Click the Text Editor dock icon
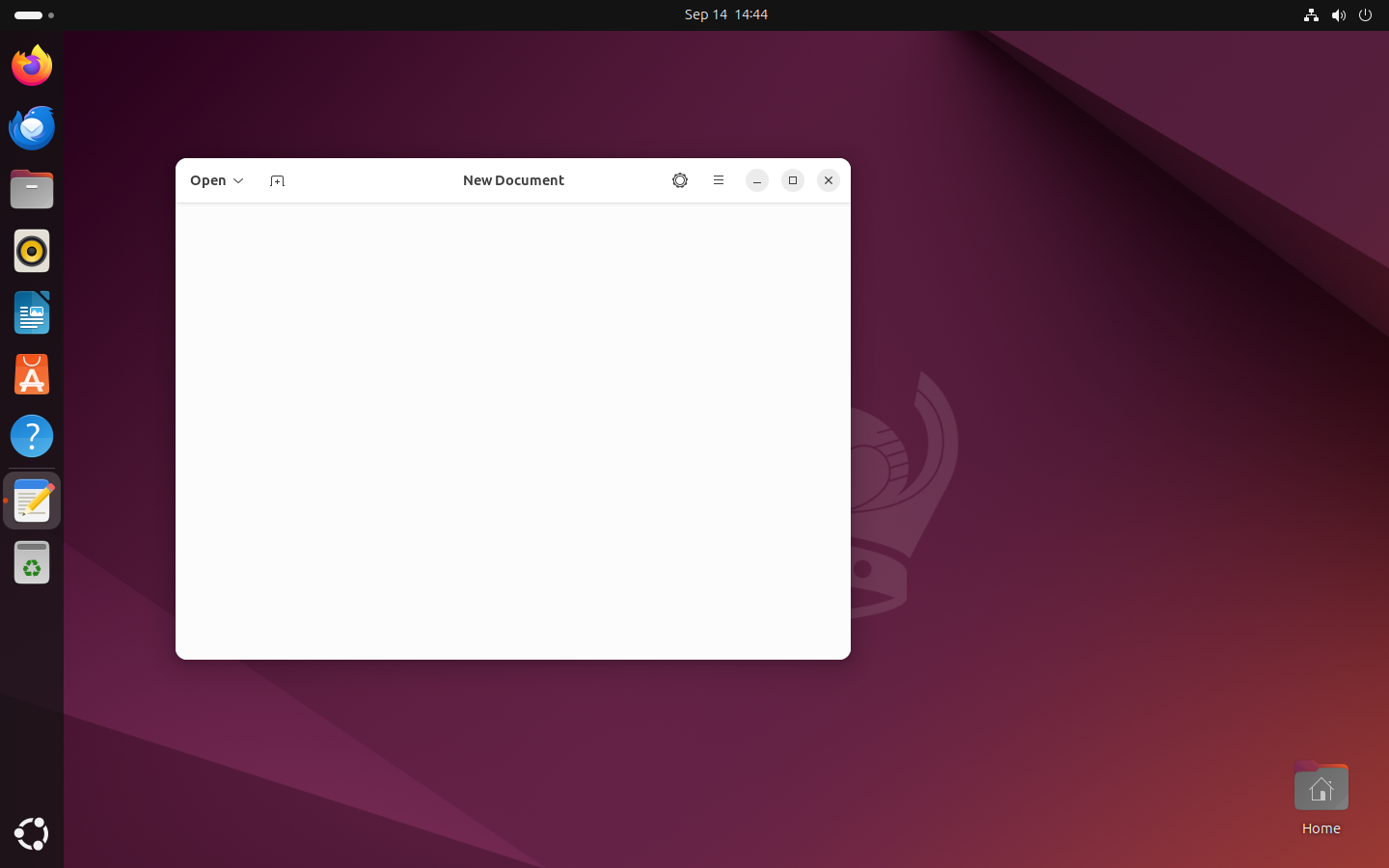This screenshot has height=868, width=1389. click(32, 501)
